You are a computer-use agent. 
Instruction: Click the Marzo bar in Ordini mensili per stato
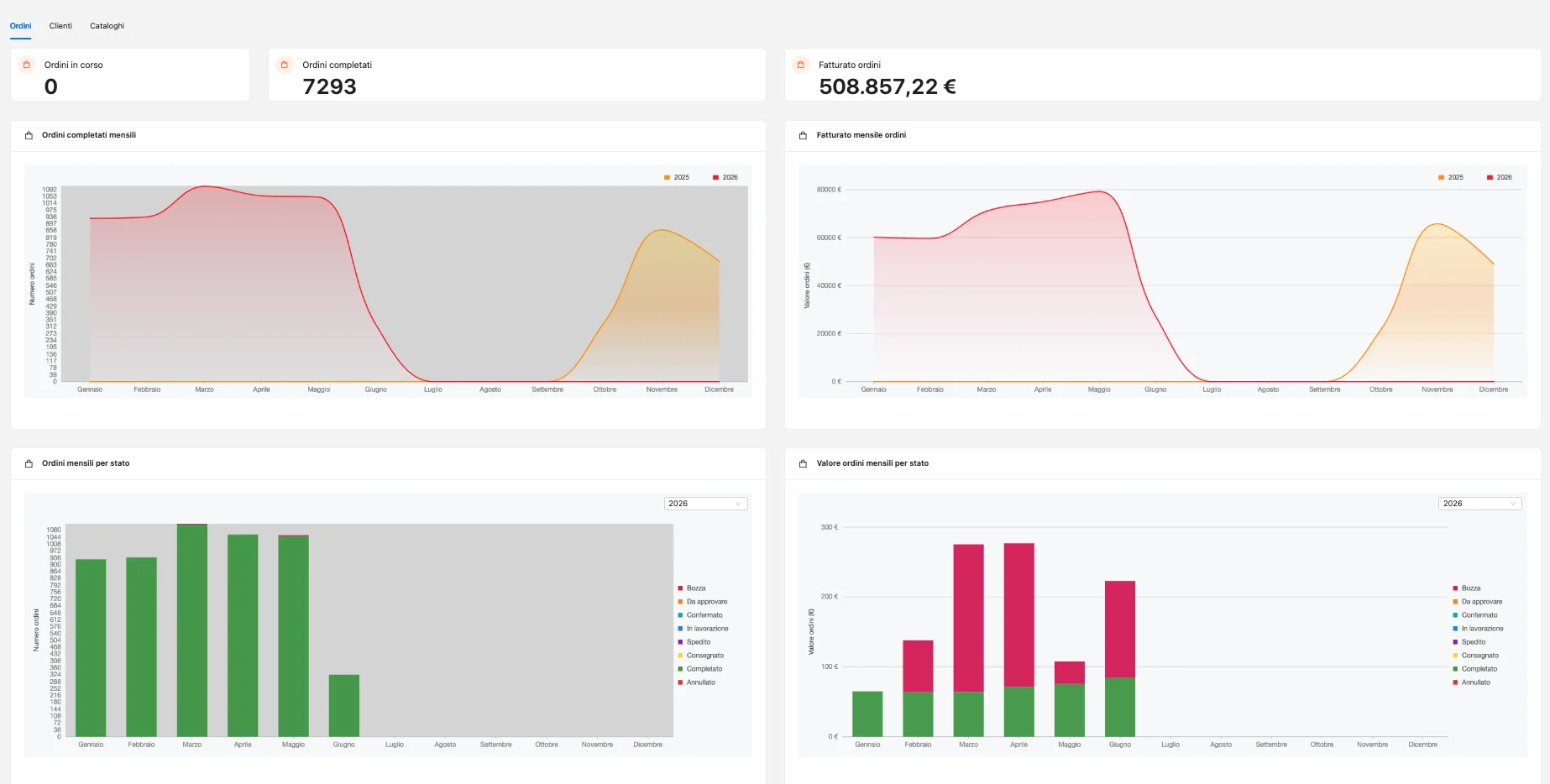pos(192,630)
